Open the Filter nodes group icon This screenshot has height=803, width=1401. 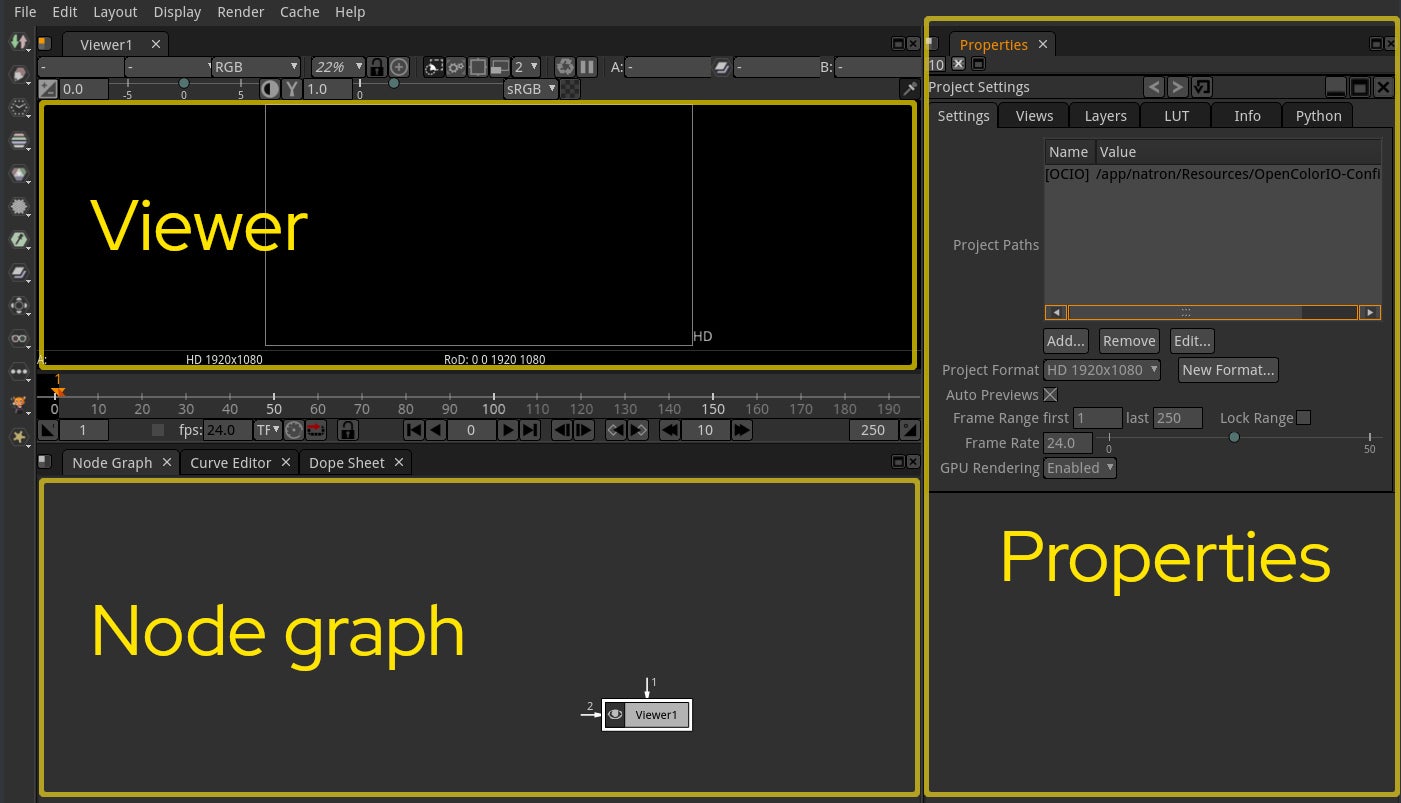coord(20,207)
